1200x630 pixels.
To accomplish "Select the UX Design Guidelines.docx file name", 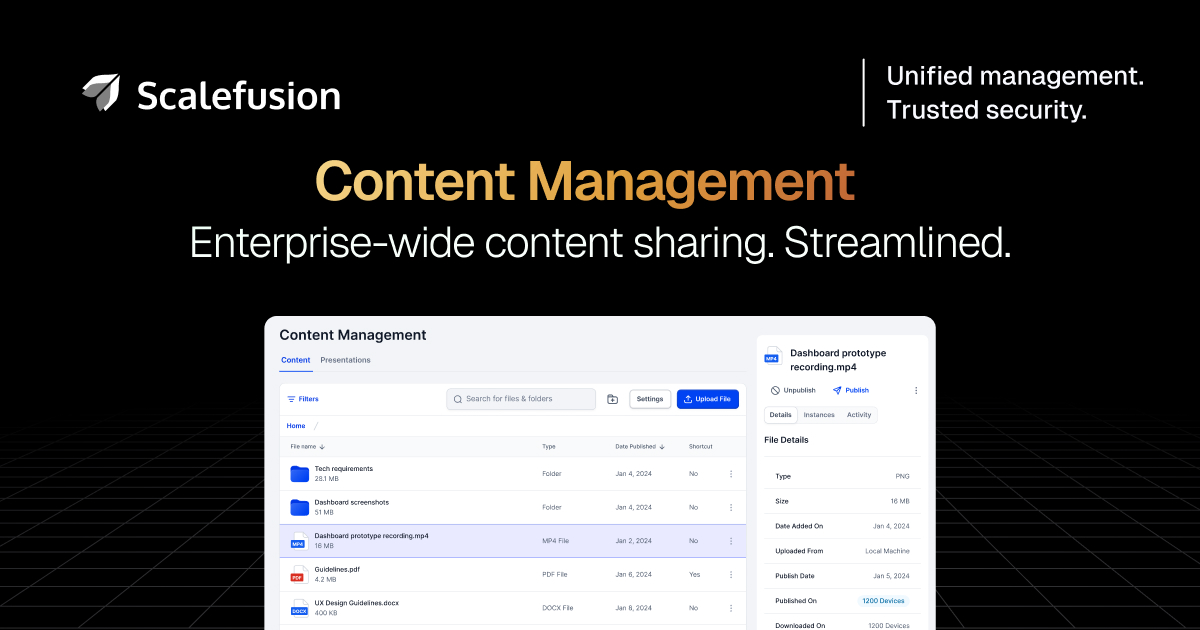I will 356,602.
